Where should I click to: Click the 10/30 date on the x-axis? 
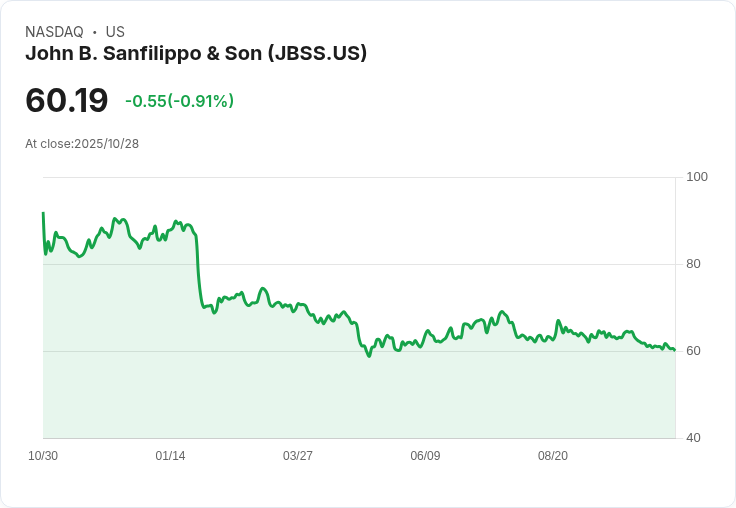coord(43,456)
